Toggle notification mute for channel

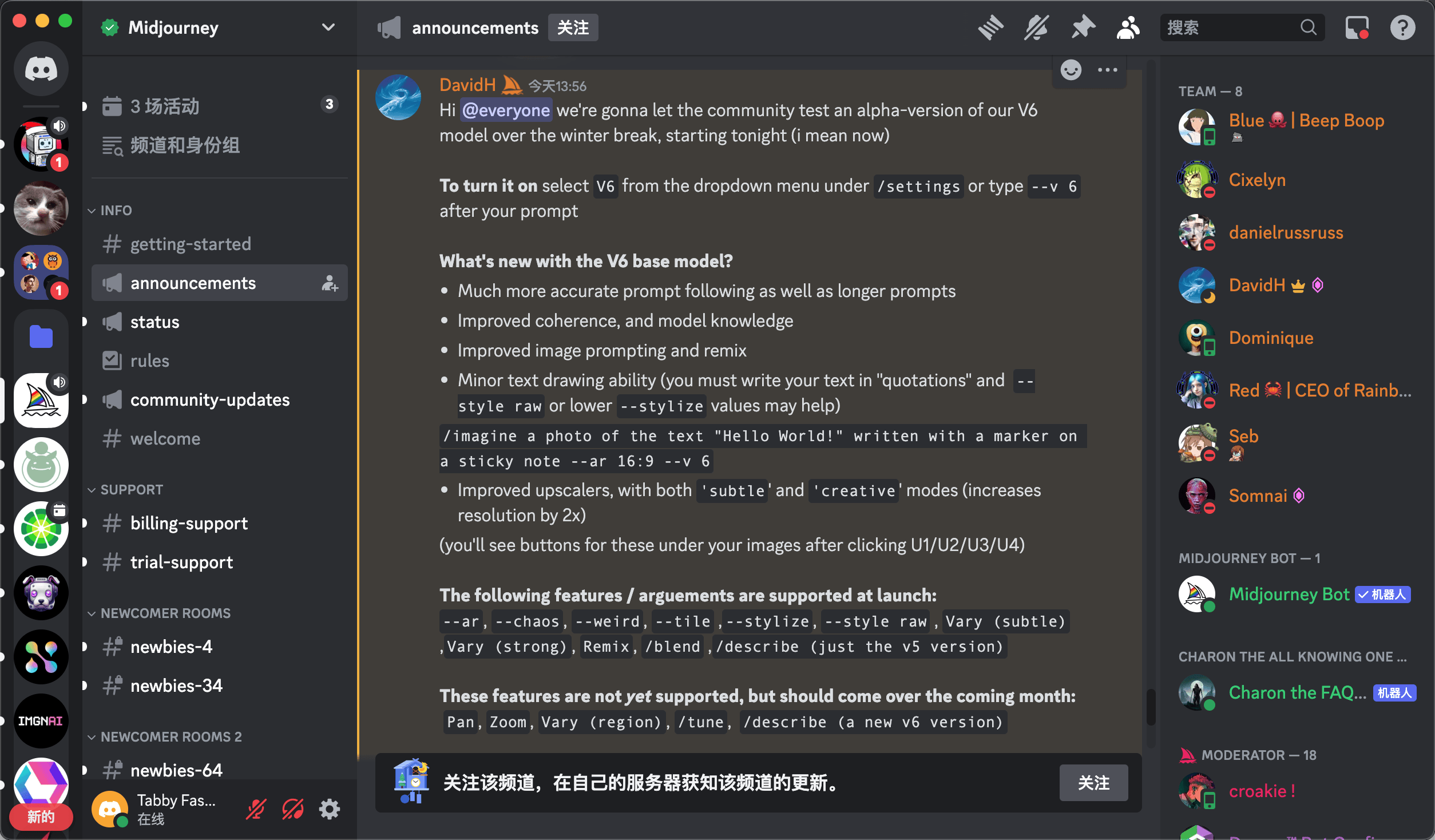[x=1037, y=27]
